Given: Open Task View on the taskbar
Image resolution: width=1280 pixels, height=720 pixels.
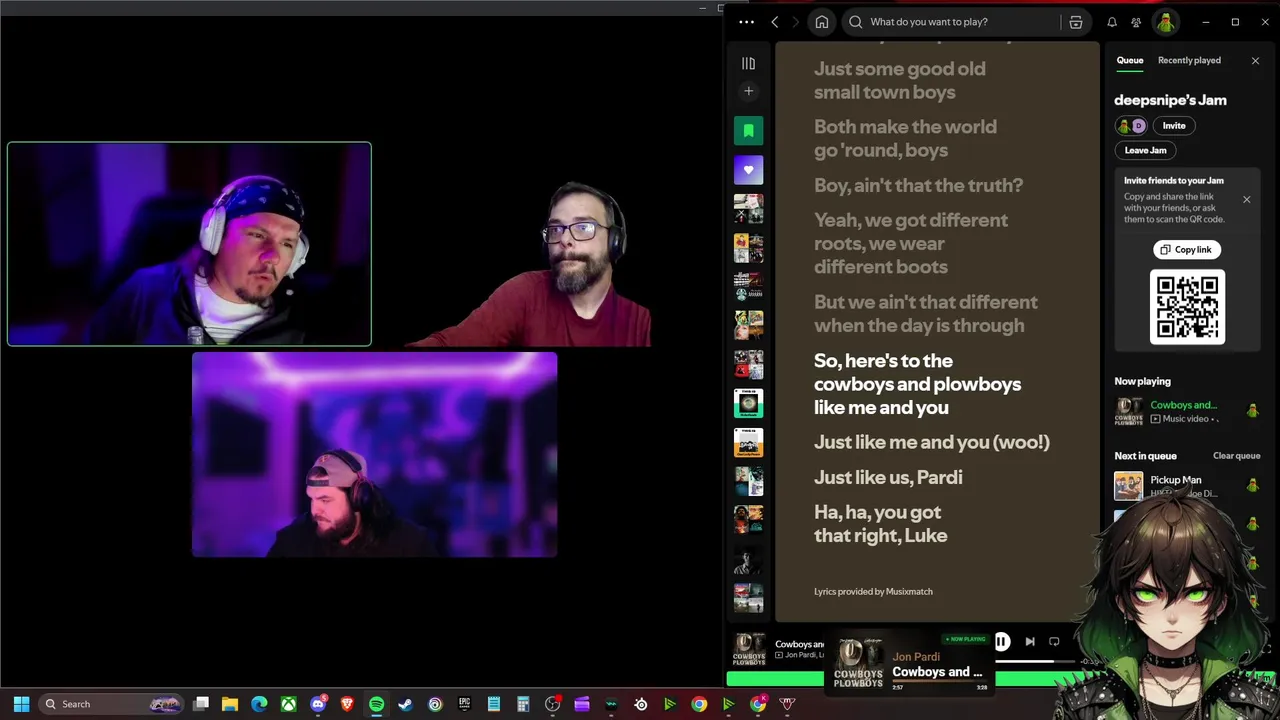Looking at the screenshot, I should tap(201, 704).
